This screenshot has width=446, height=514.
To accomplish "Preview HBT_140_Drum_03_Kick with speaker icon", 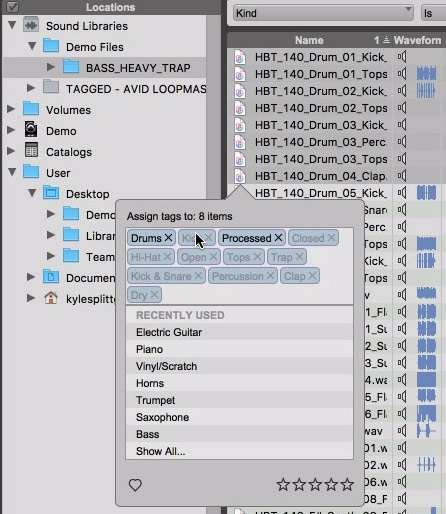I will pos(402,125).
